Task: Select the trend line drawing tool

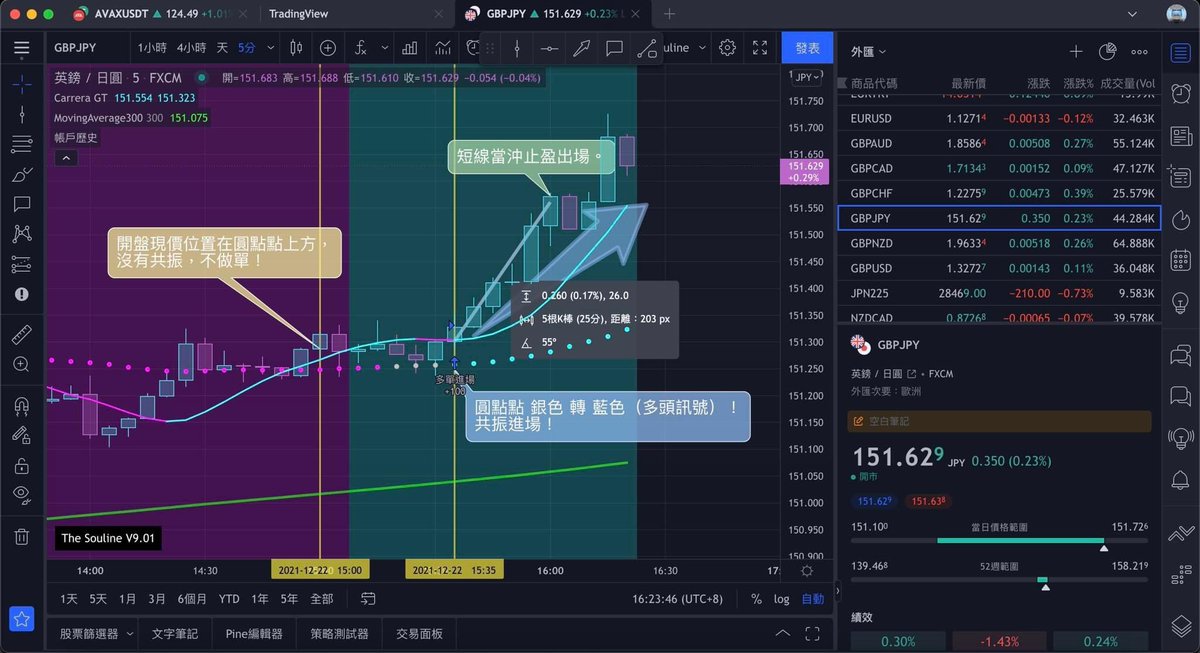Action: point(22,115)
